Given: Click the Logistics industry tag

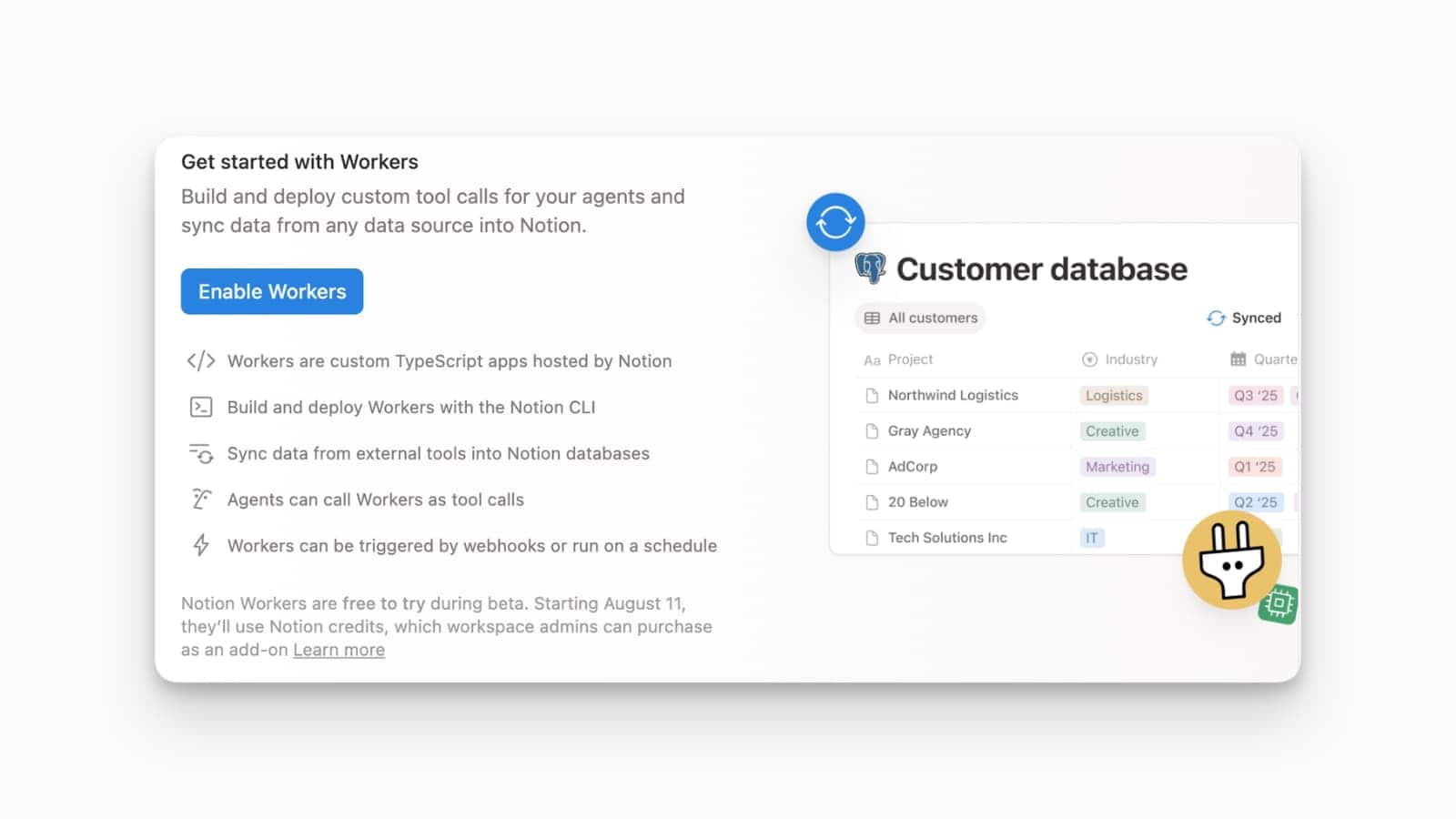Looking at the screenshot, I should [1114, 395].
